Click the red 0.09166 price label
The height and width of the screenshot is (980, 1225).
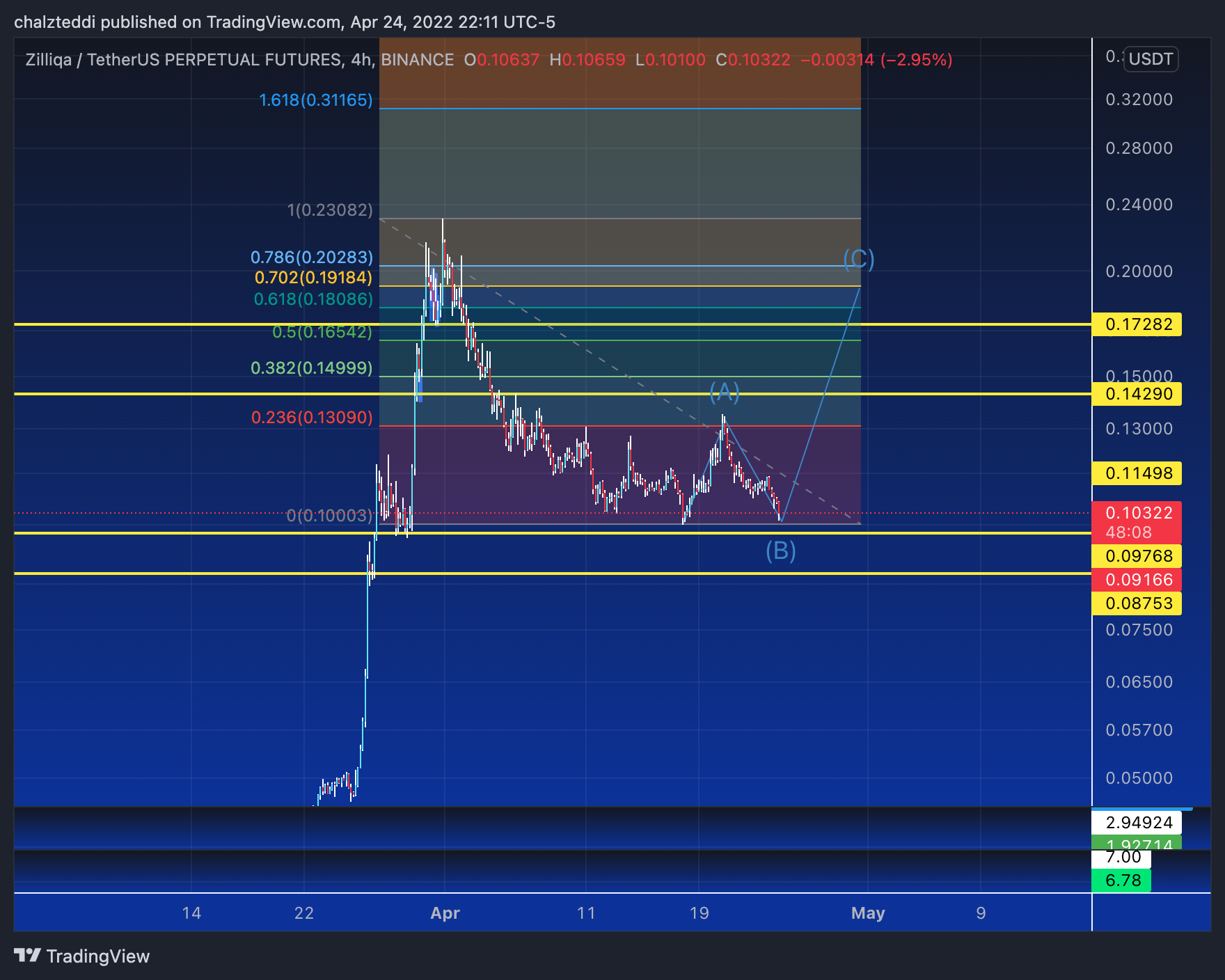(1137, 580)
